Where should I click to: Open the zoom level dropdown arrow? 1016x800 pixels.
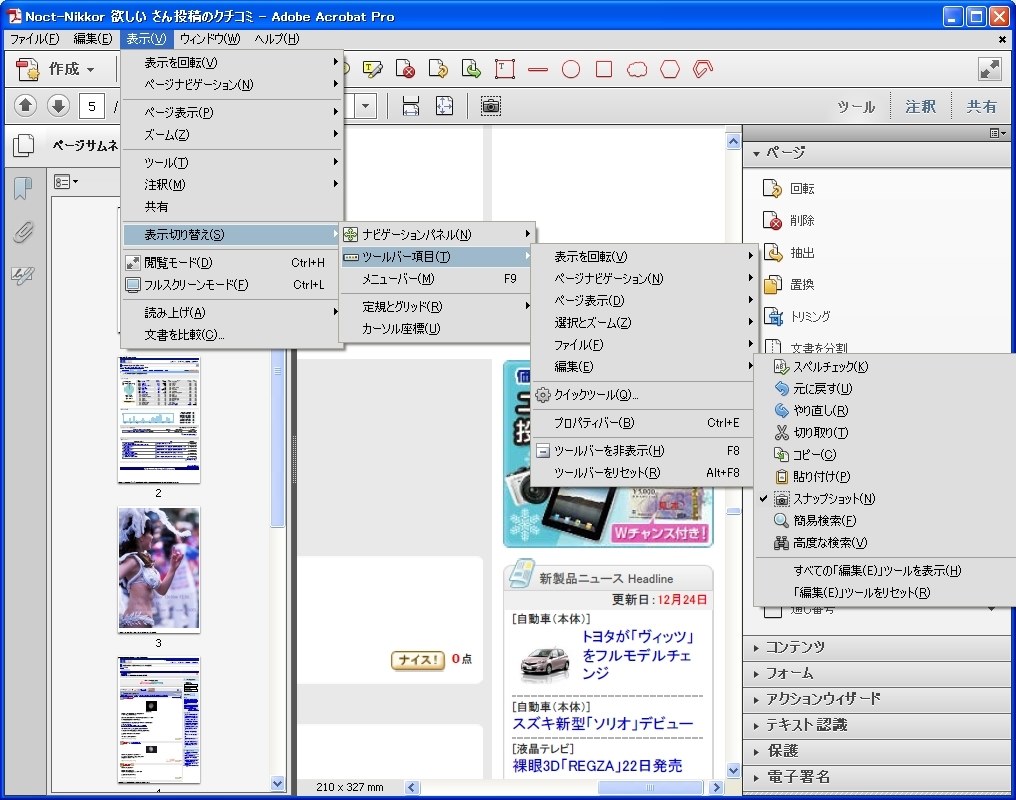coord(365,105)
